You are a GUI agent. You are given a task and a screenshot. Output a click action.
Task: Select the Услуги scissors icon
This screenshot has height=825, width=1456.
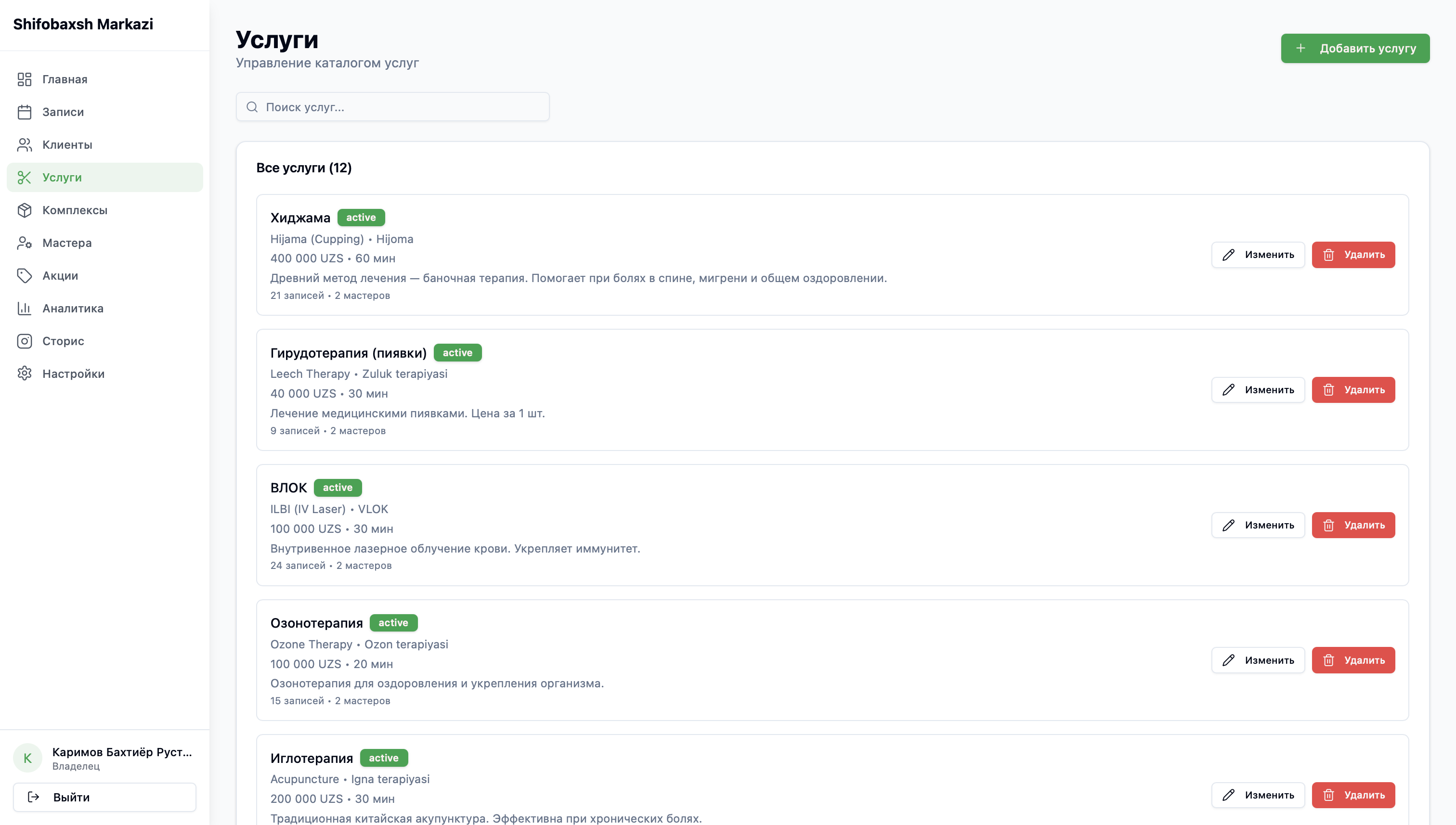click(x=25, y=177)
